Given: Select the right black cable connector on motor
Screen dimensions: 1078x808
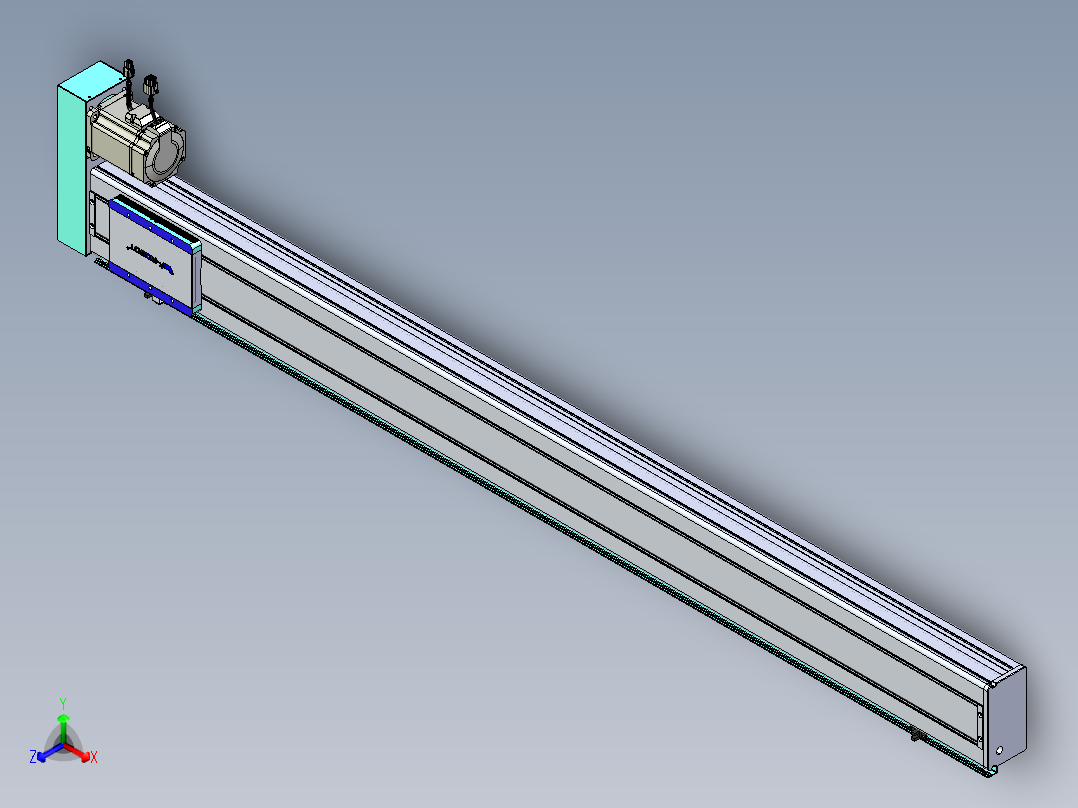Looking at the screenshot, I should (151, 86).
